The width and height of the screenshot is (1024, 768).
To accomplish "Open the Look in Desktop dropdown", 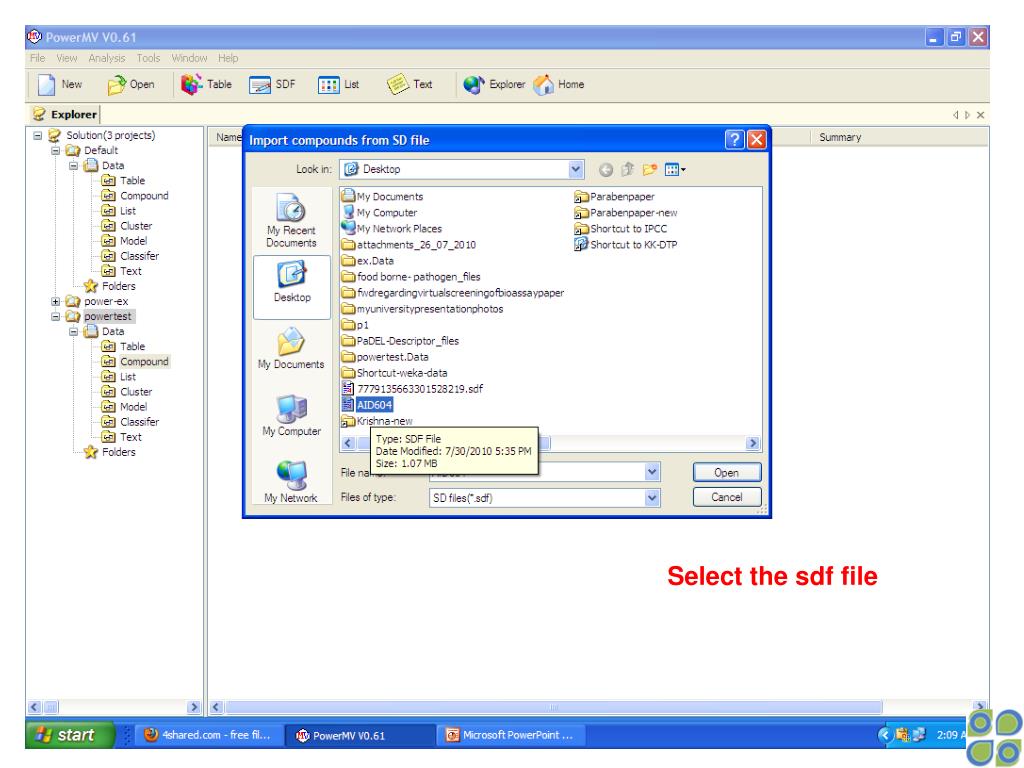I will [x=575, y=169].
